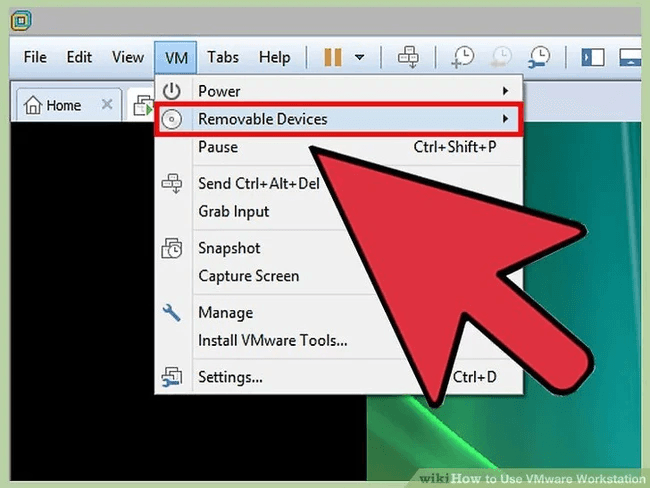The height and width of the screenshot is (488, 650).
Task: Select Send Ctrl+Alt+Del menu entry
Action: [259, 183]
